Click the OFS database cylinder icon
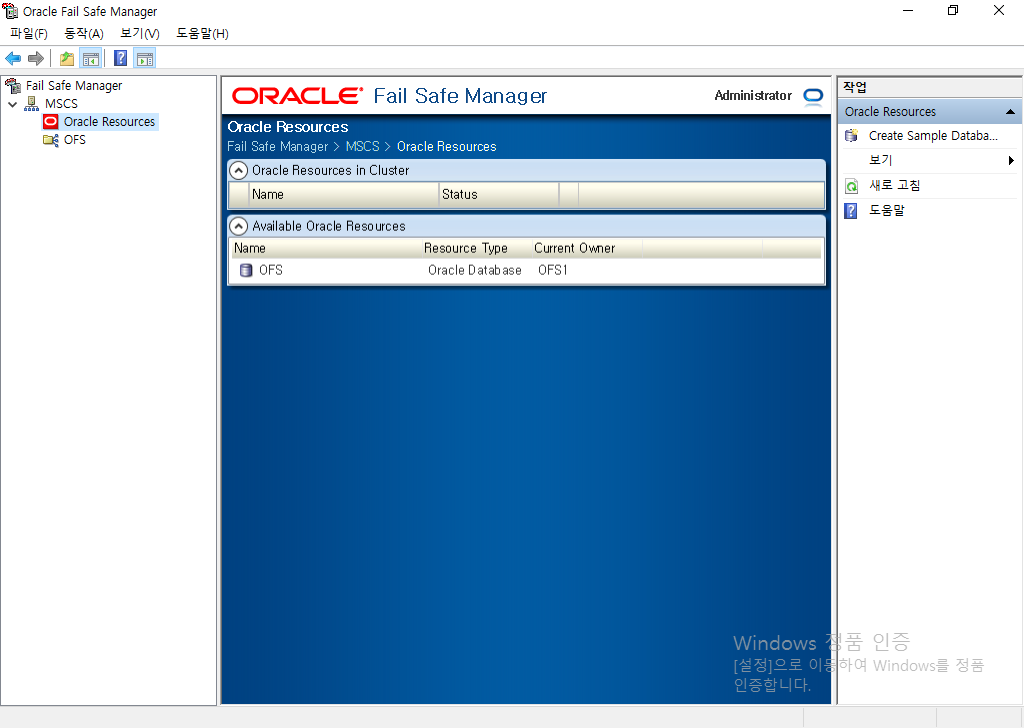The image size is (1024, 728). (246, 270)
